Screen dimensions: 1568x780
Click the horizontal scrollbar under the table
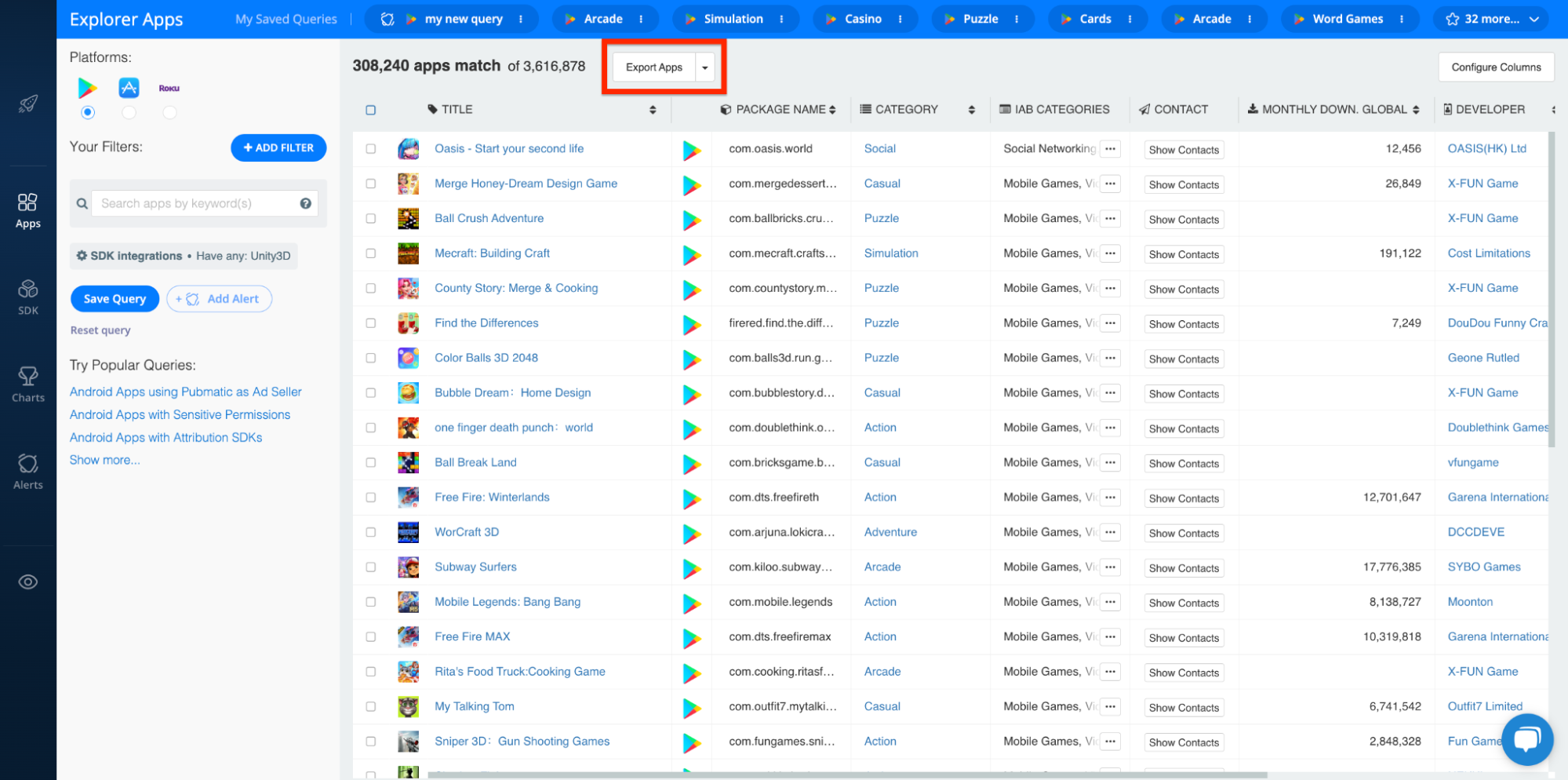pyautogui.click(x=847, y=775)
